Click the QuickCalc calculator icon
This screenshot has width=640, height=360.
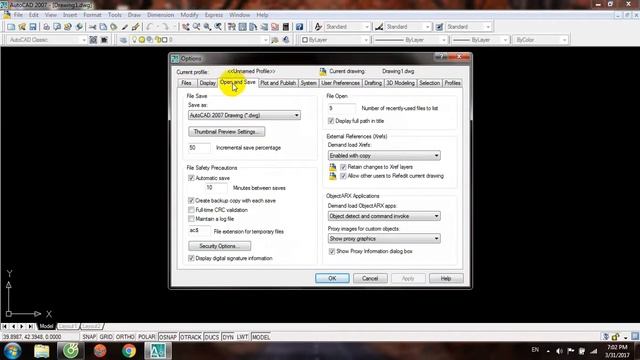[x=286, y=27]
